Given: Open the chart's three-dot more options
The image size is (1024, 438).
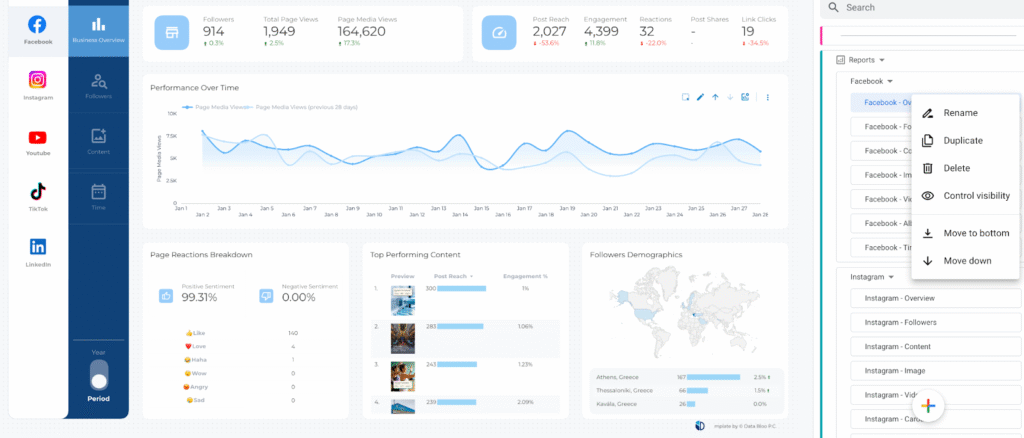Looking at the screenshot, I should click(x=768, y=97).
